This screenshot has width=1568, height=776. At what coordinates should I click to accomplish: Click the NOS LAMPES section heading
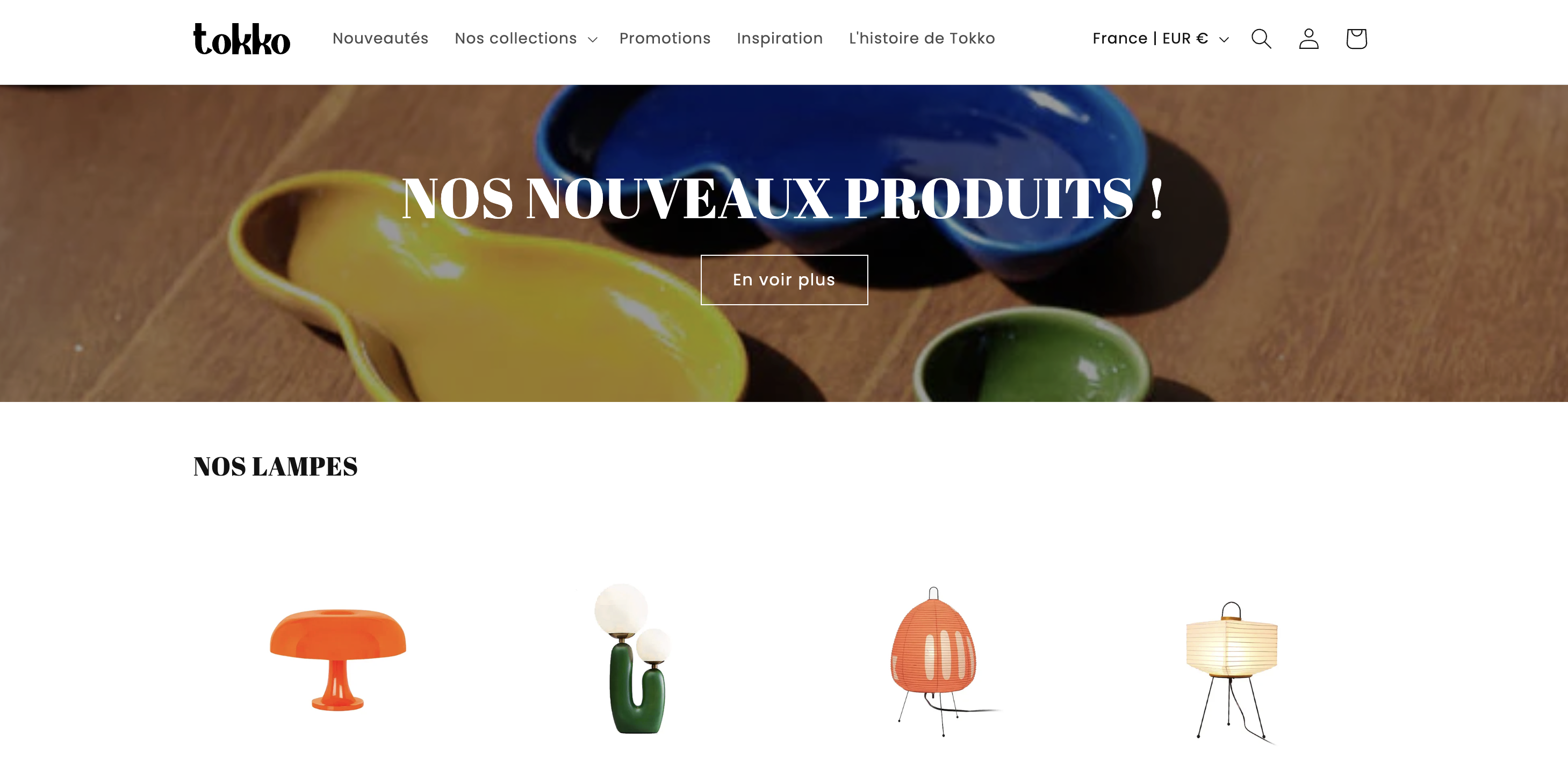275,467
